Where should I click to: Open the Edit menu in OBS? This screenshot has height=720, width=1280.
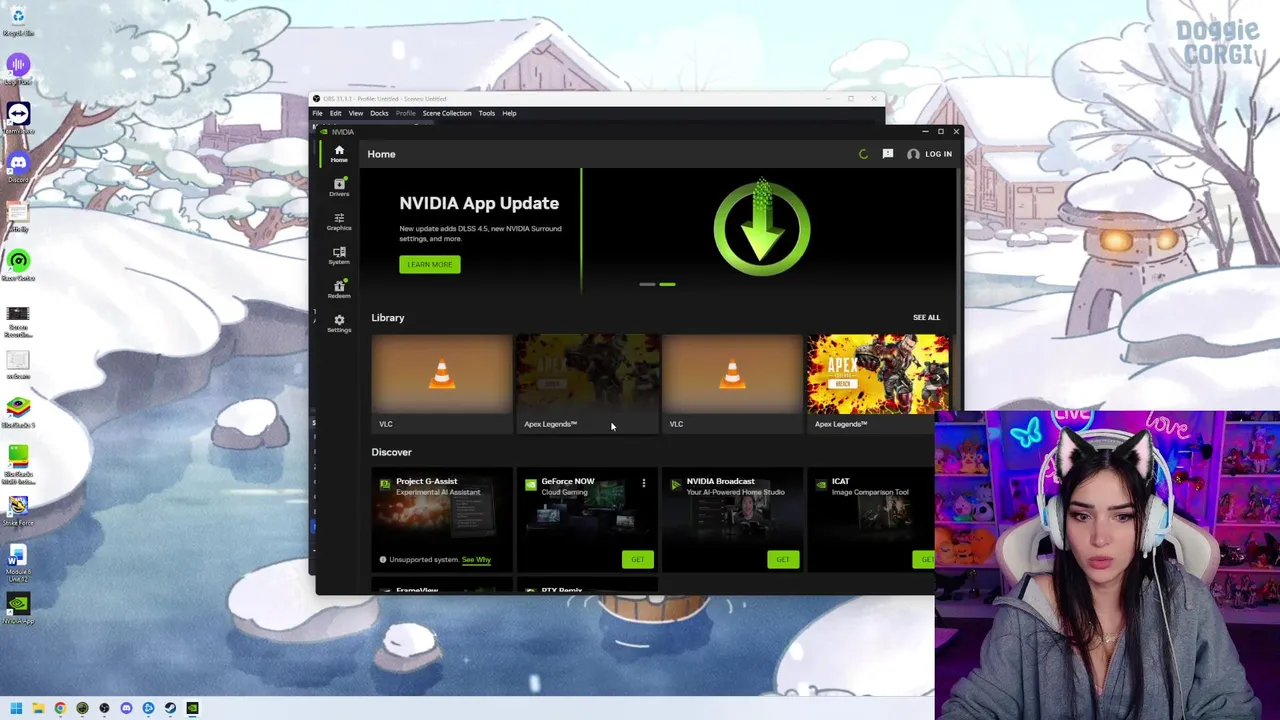[x=336, y=113]
